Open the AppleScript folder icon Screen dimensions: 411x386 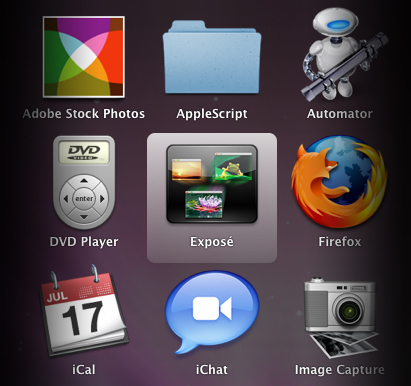pos(212,57)
